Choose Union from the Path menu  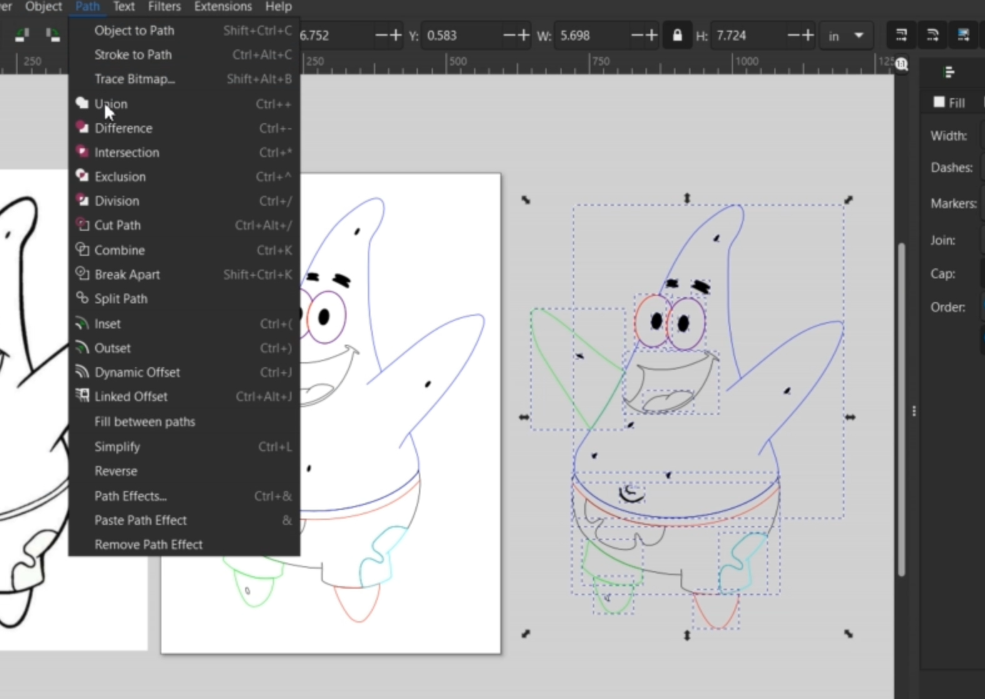pyautogui.click(x=110, y=104)
